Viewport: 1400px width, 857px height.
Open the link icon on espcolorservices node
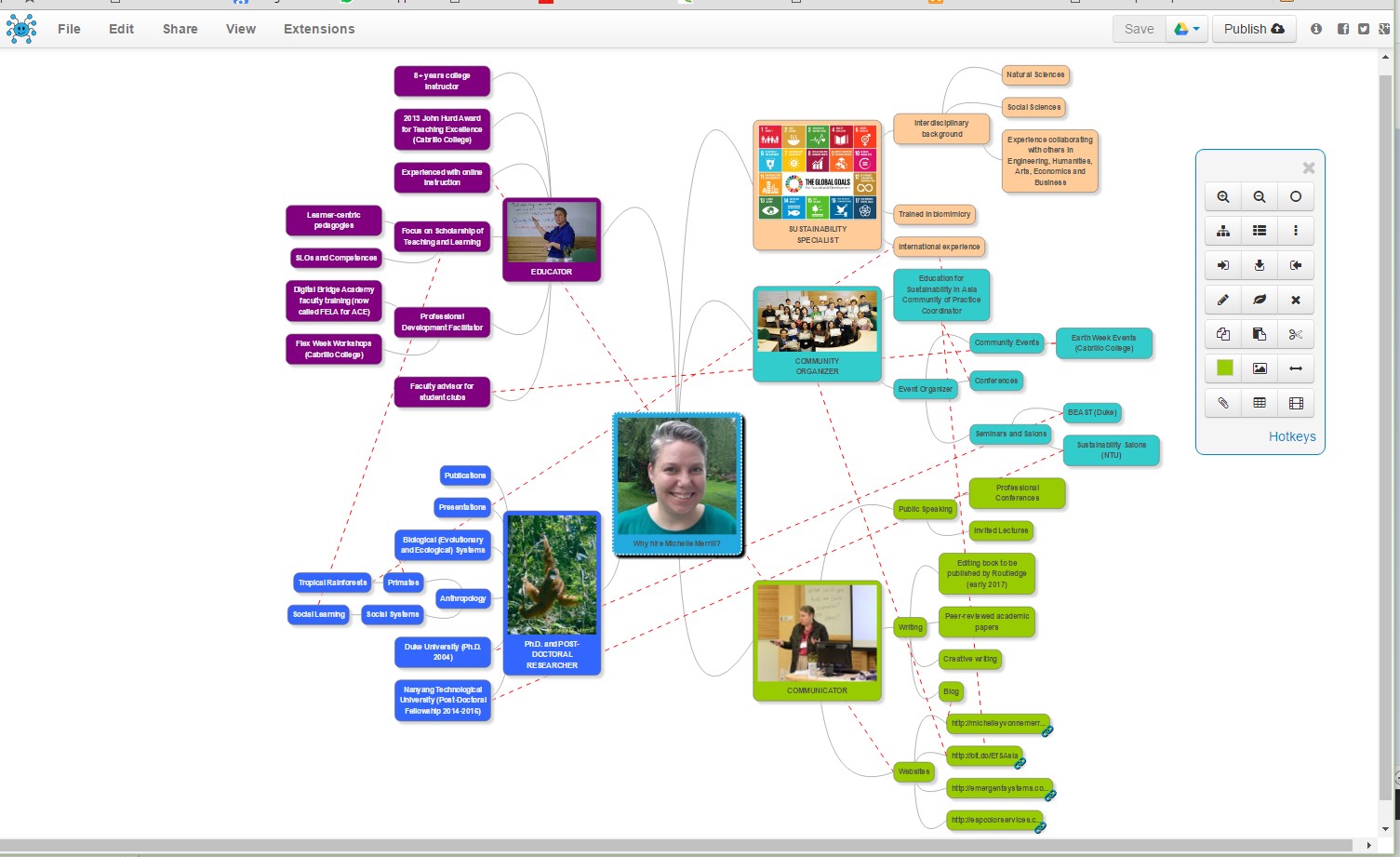coord(1040,827)
